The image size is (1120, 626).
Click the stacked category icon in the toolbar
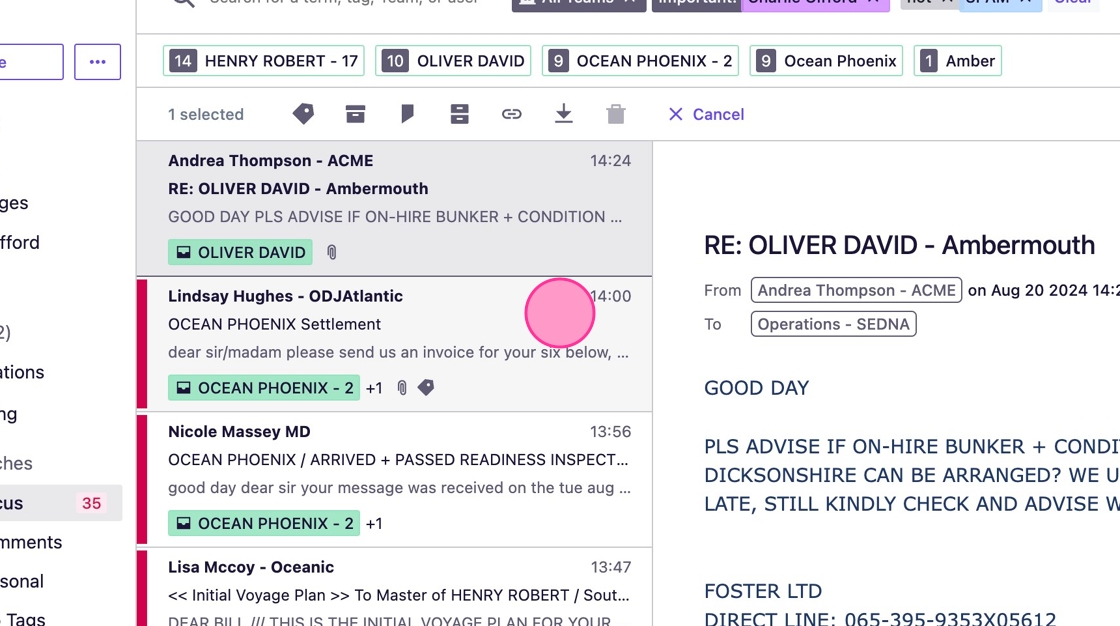click(459, 114)
